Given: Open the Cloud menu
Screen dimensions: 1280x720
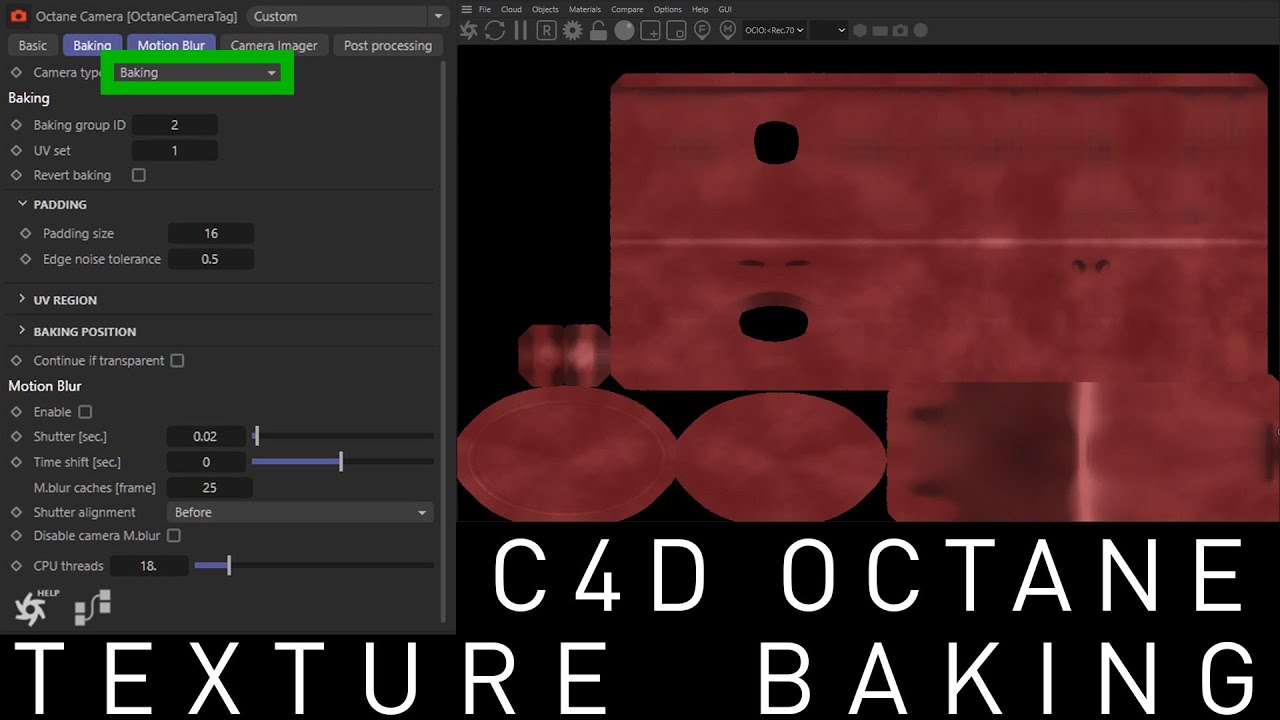Looking at the screenshot, I should click(x=511, y=9).
